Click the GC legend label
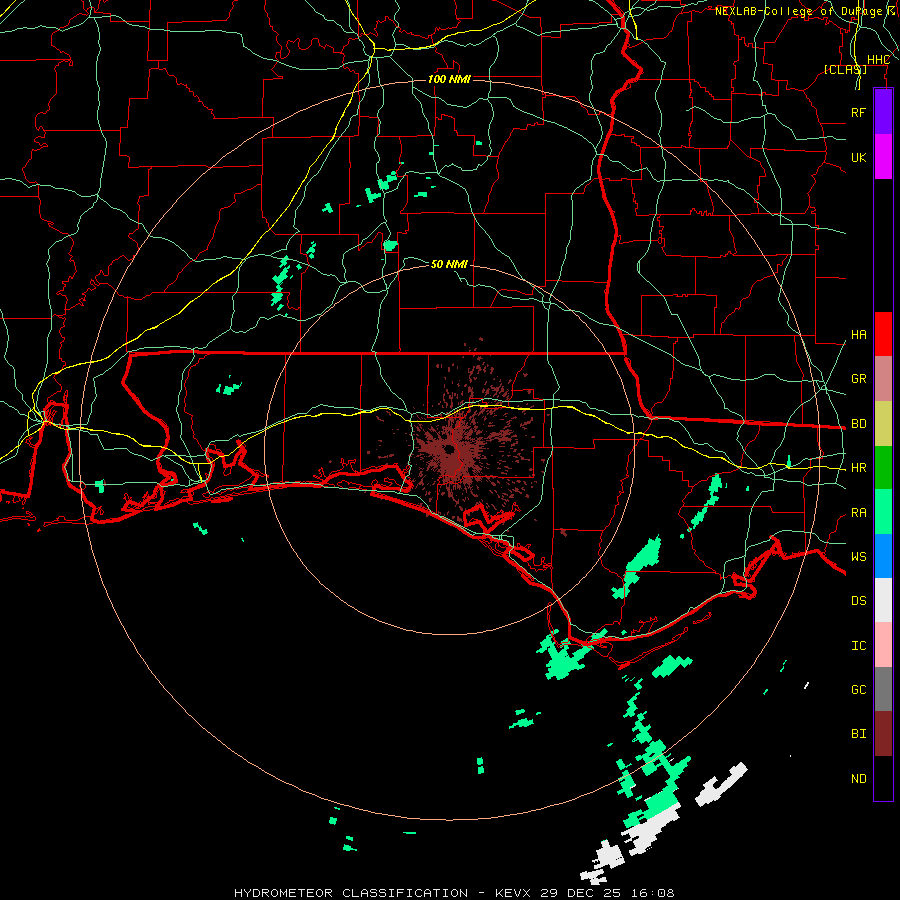Image resolution: width=900 pixels, height=900 pixels. click(x=858, y=689)
